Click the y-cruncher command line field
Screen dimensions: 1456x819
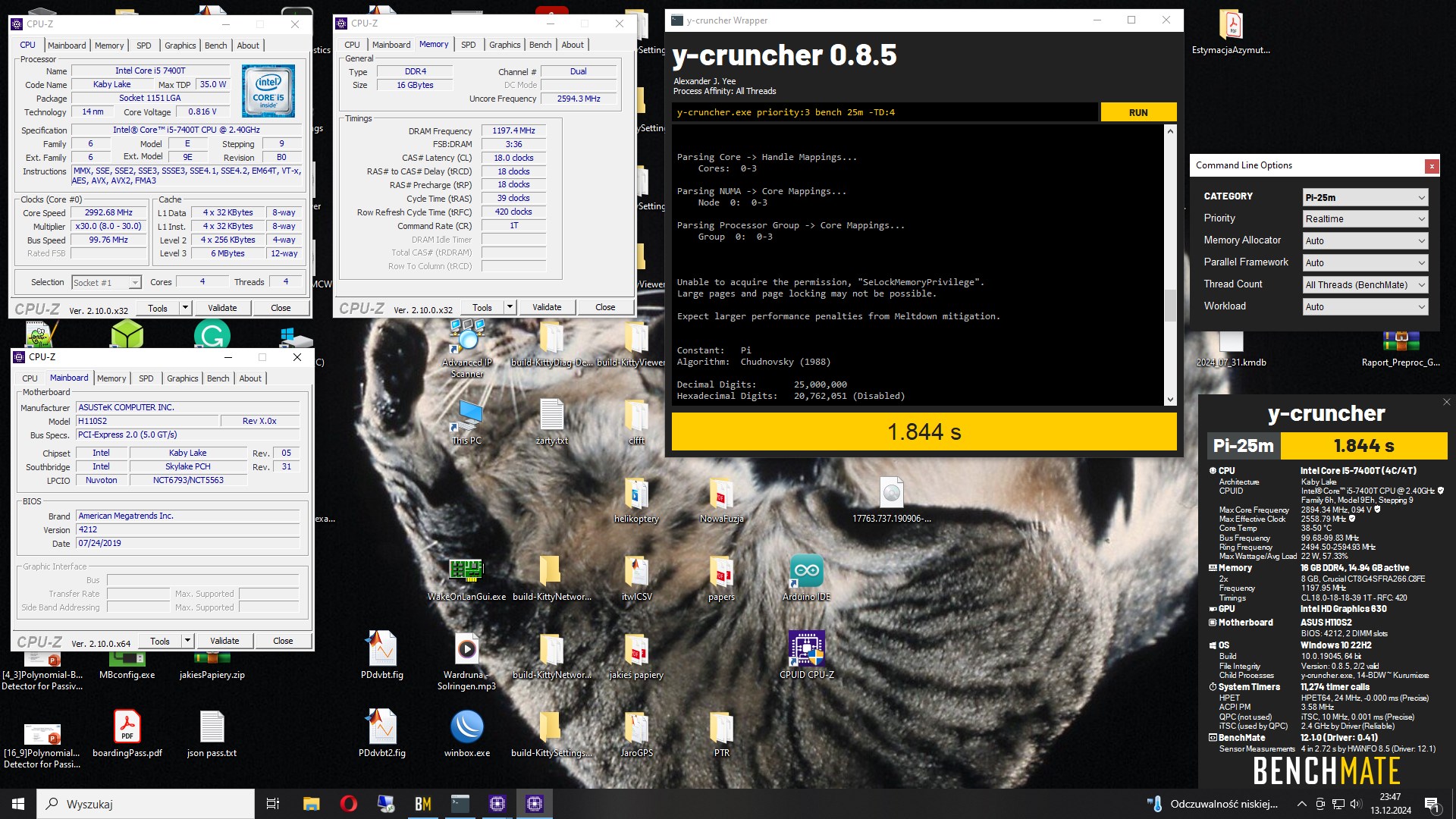885,112
